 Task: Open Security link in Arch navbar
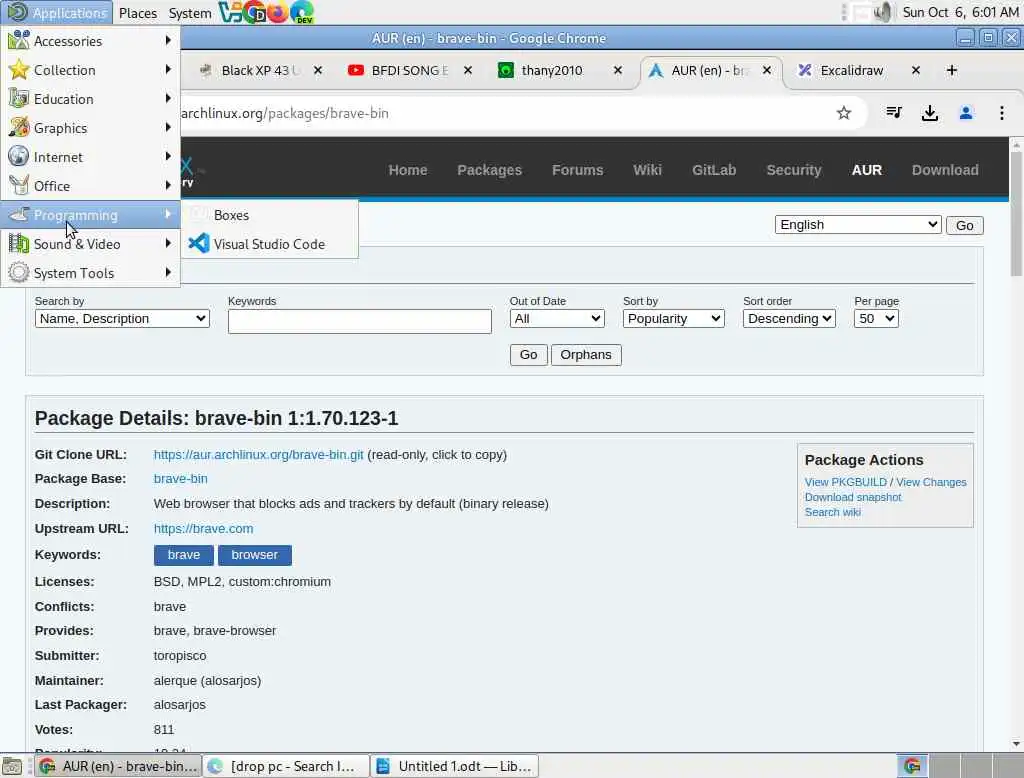793,170
